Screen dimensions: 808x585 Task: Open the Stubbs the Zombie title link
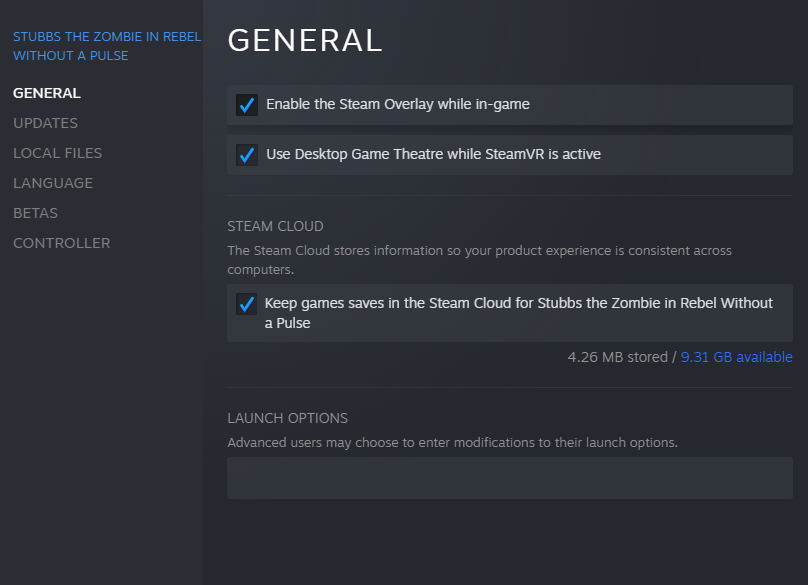[x=106, y=46]
